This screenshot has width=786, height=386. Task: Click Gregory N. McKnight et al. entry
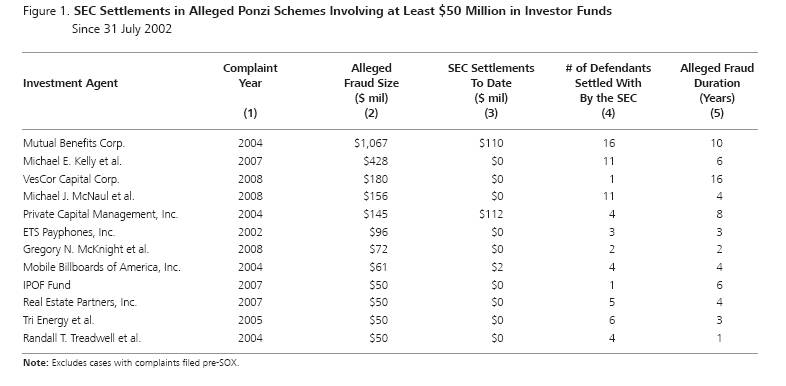[x=86, y=249]
